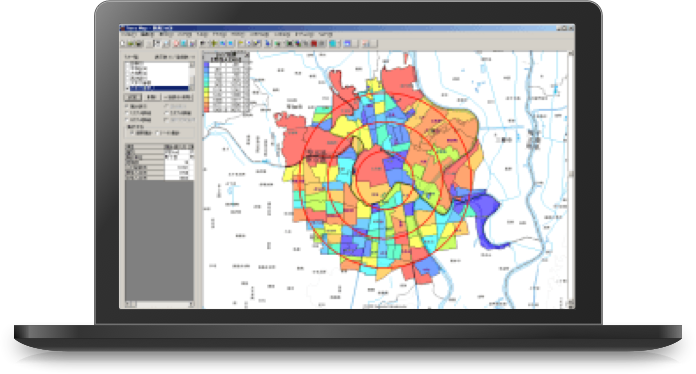Toggle the first checkbox below the panel buttons
Image resolution: width=696 pixels, height=374 pixels.
(x=127, y=106)
